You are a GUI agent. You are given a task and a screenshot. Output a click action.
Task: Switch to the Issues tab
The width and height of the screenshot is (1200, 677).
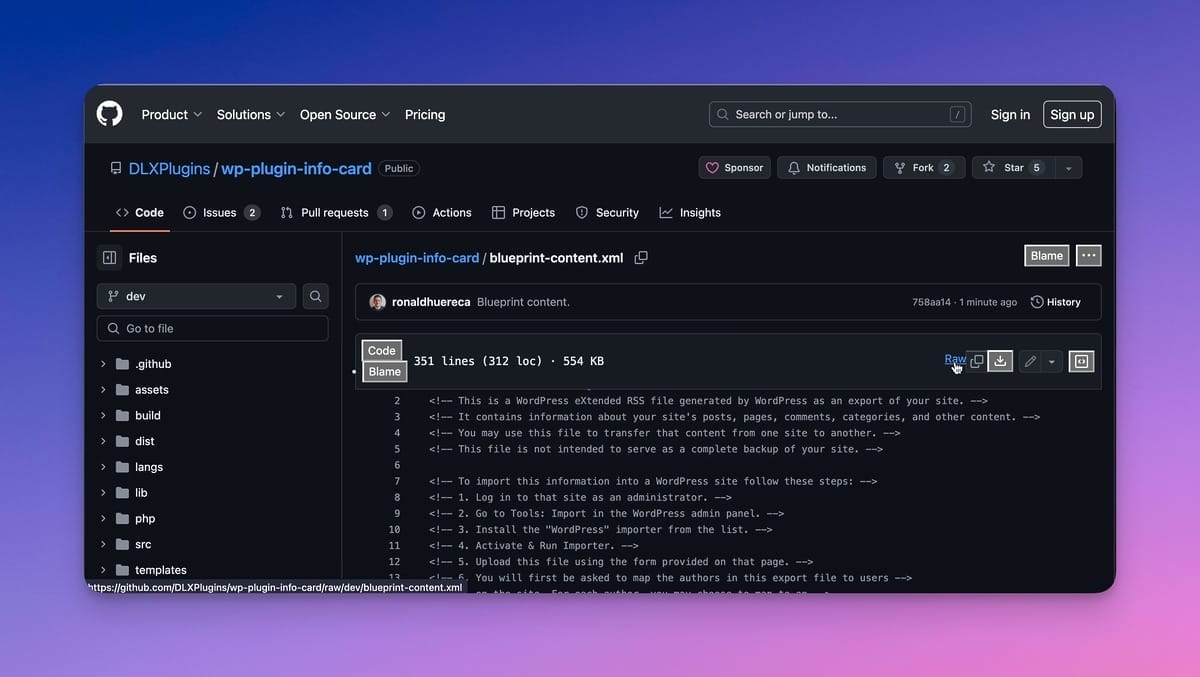click(221, 213)
